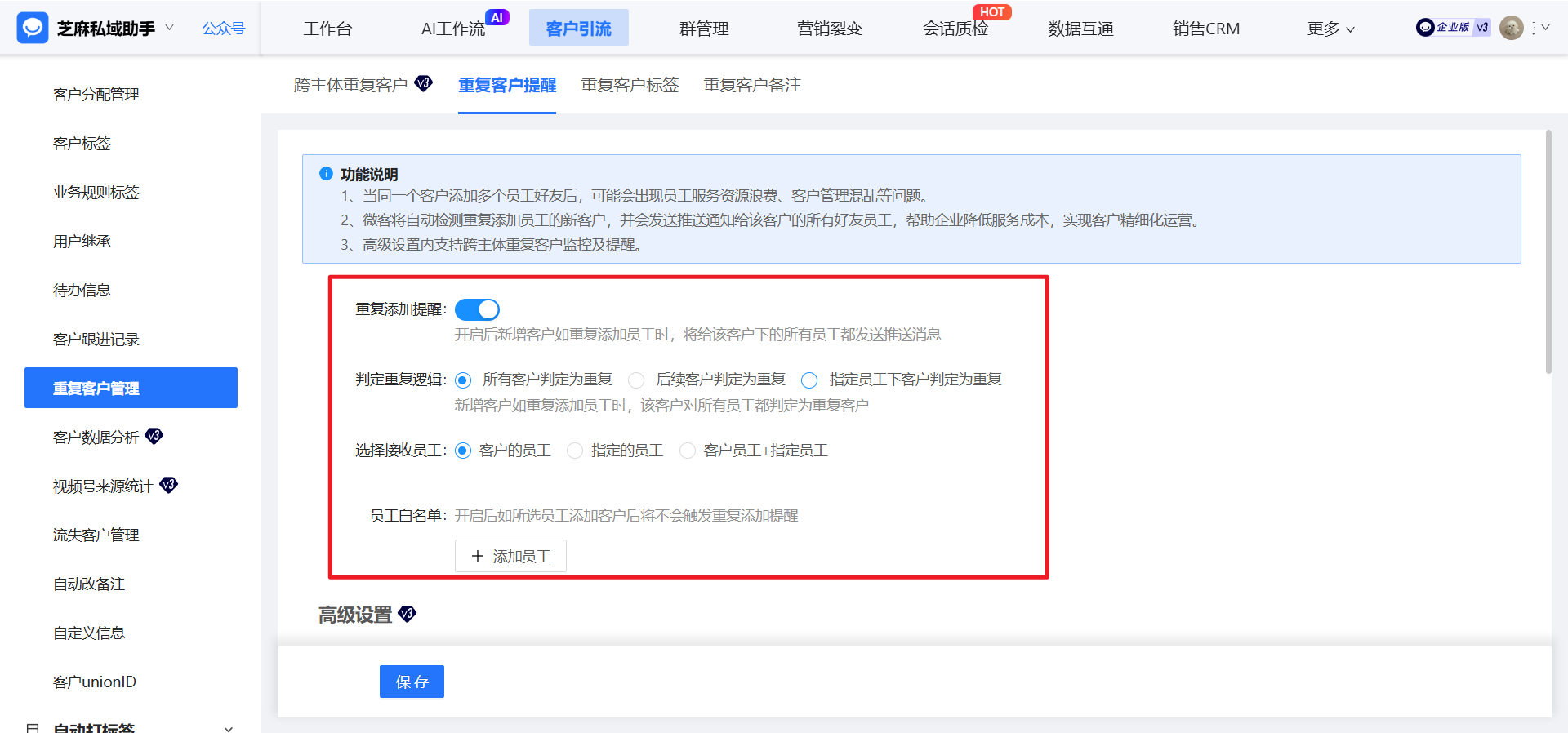Open the 营销裂变 top menu
Image resolution: width=1568 pixels, height=733 pixels.
click(830, 29)
